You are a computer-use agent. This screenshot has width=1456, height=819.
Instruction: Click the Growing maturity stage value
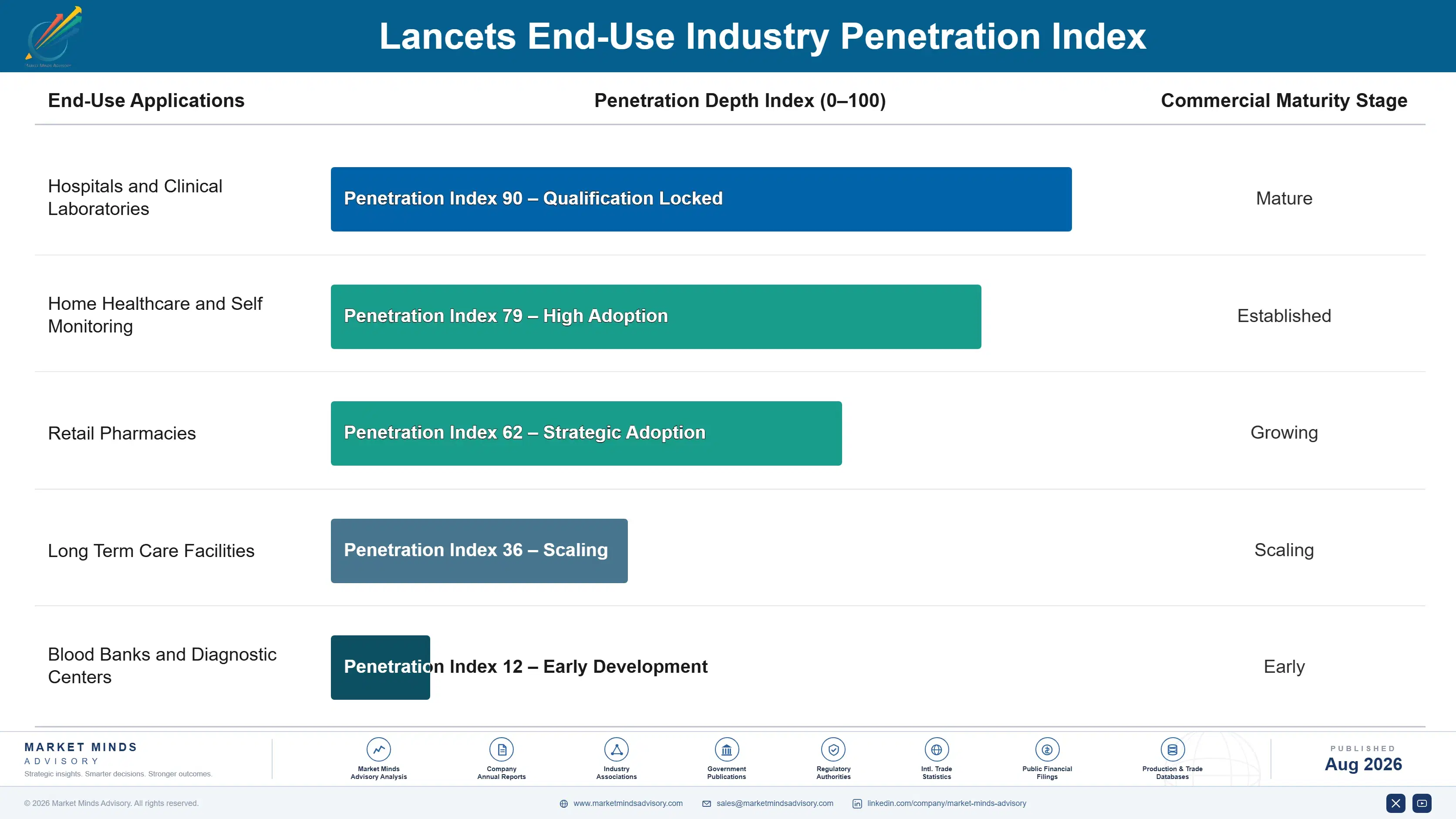click(1284, 433)
